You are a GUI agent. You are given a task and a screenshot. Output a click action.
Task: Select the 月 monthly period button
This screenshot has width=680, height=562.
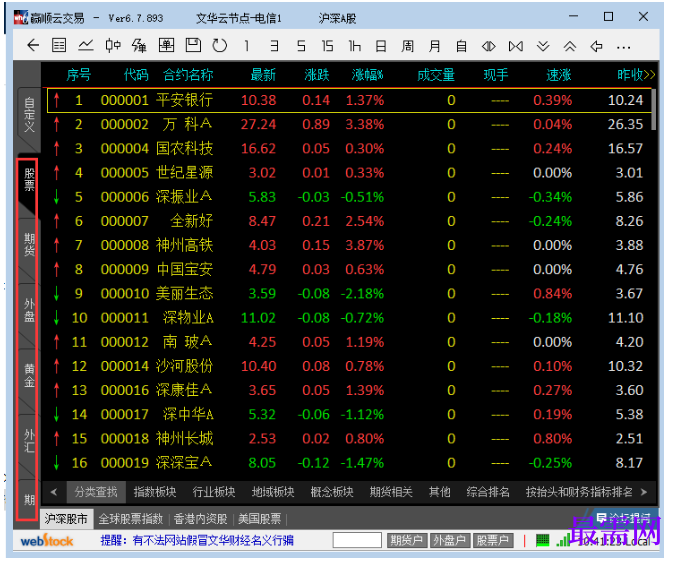(x=435, y=46)
